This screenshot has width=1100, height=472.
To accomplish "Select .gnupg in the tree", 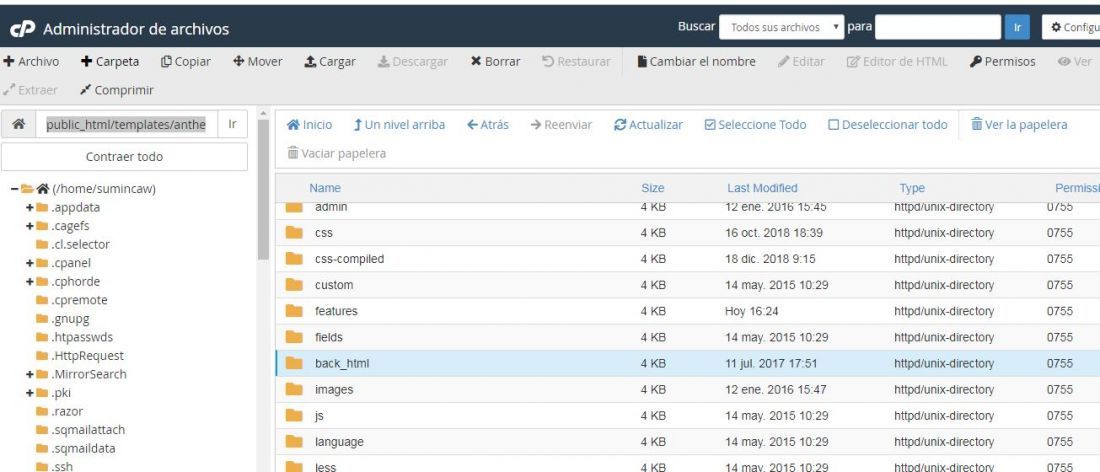I will click(x=72, y=318).
